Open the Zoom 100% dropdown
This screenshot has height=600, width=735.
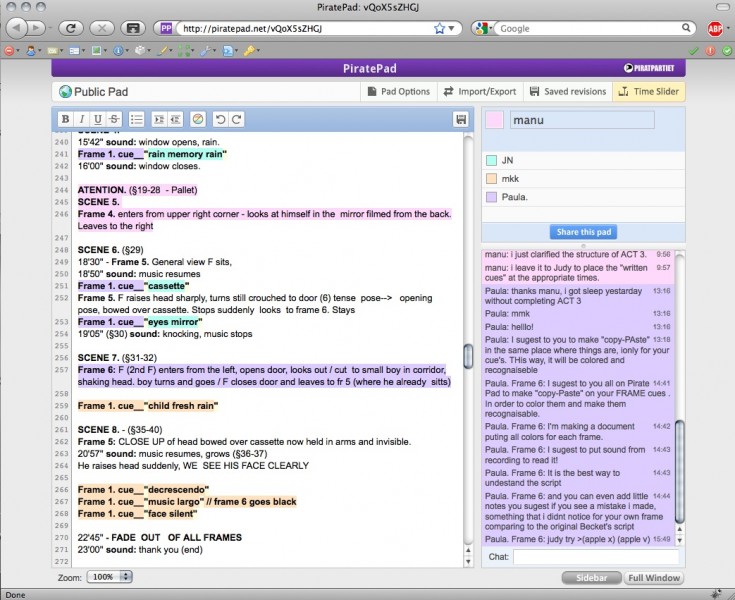[x=110, y=577]
